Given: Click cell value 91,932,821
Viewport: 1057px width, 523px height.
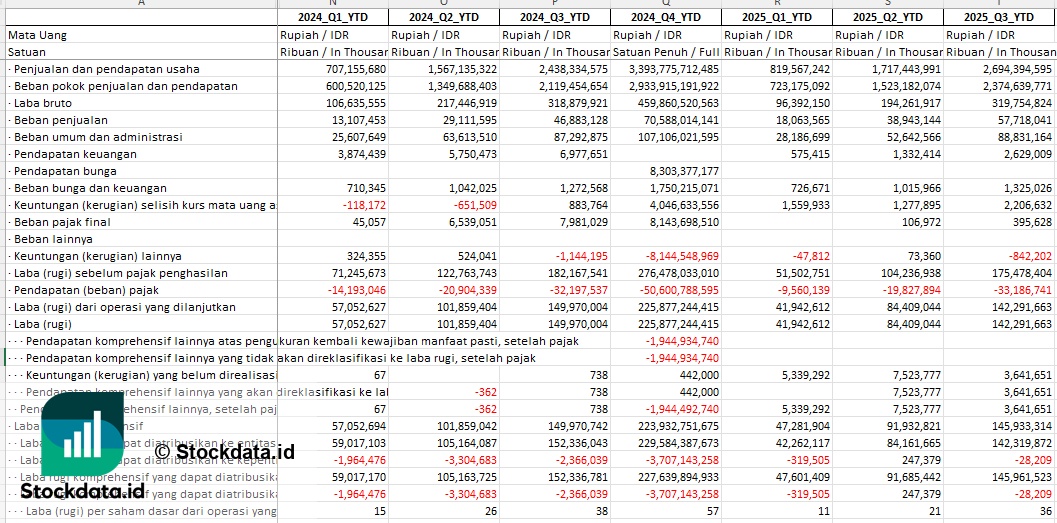Looking at the screenshot, I should tap(915, 426).
